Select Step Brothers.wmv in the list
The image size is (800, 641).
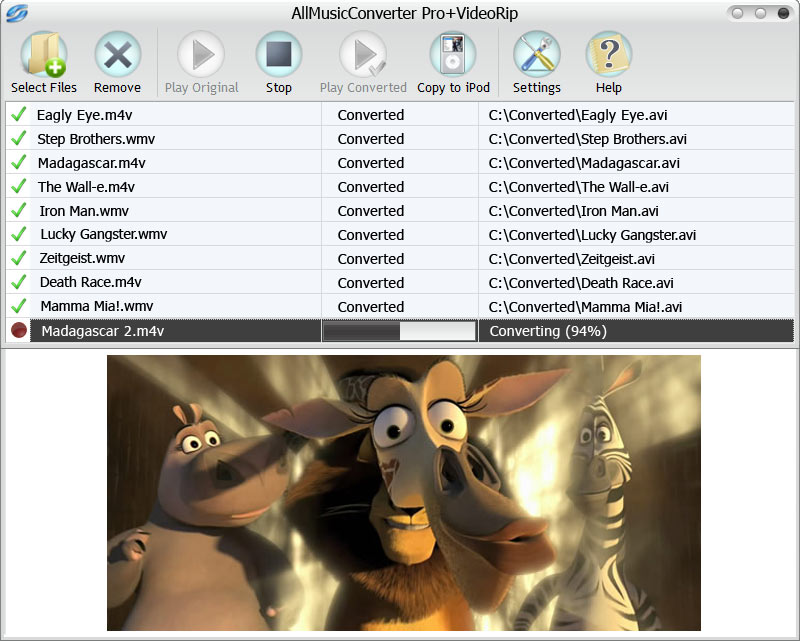point(96,139)
